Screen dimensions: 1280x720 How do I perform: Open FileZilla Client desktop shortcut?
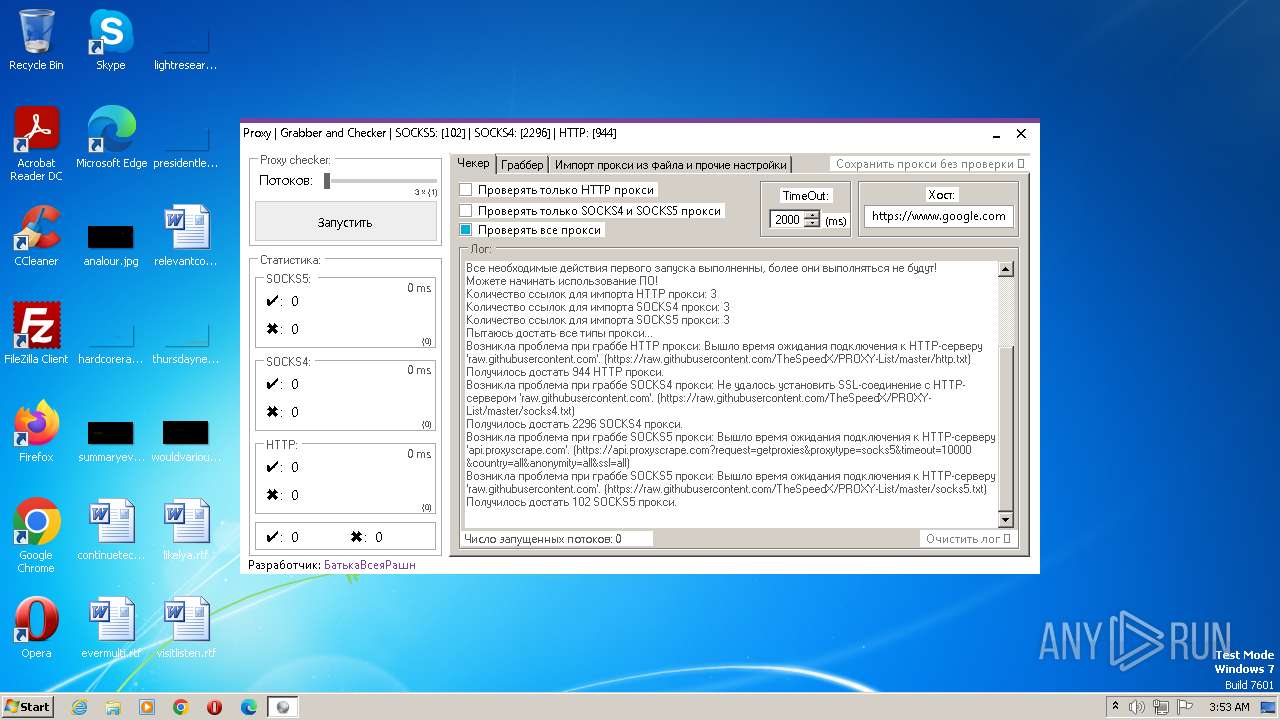pos(36,333)
